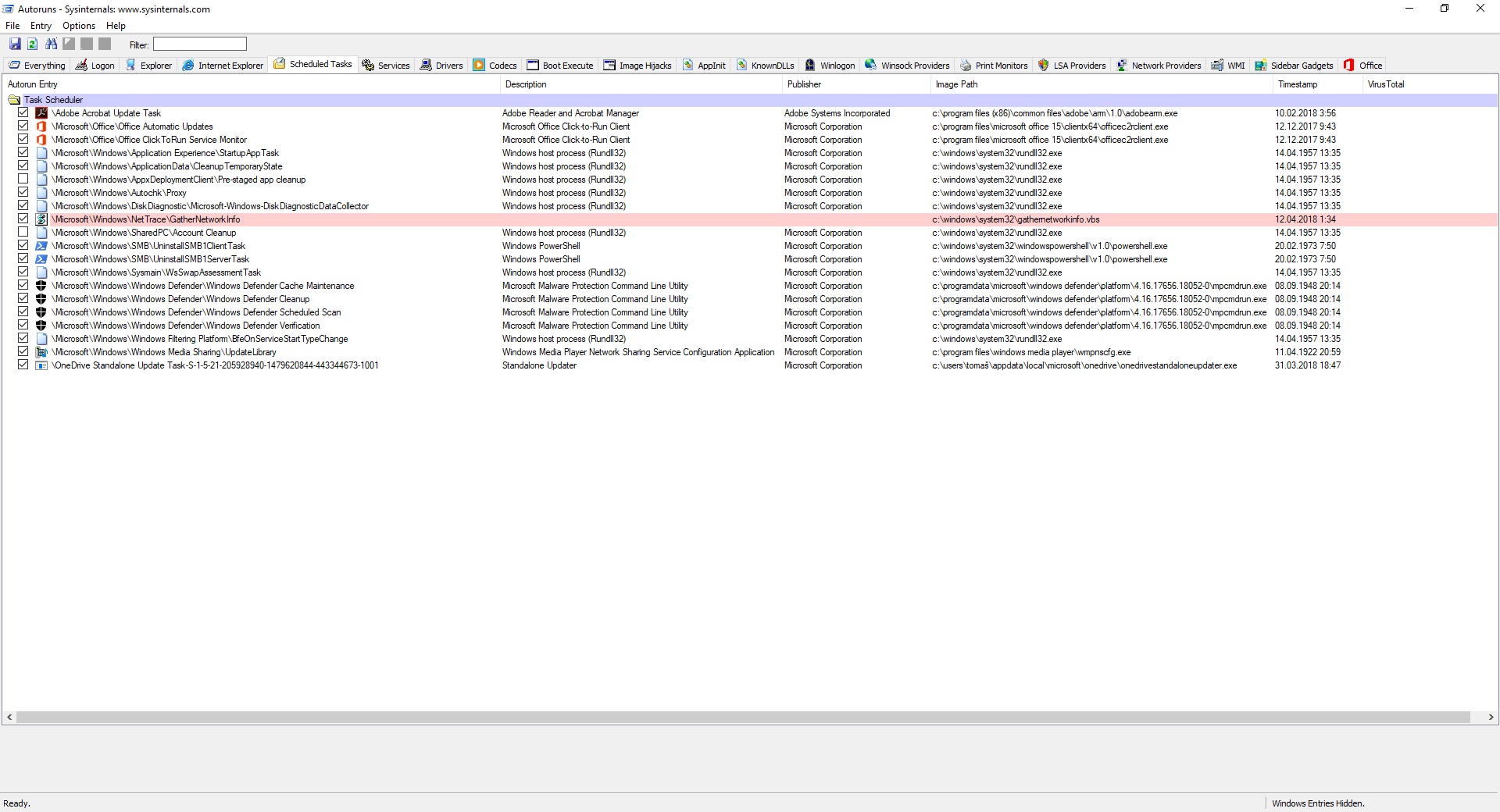
Task: Switch to the Codecs tab
Action: [495, 66]
